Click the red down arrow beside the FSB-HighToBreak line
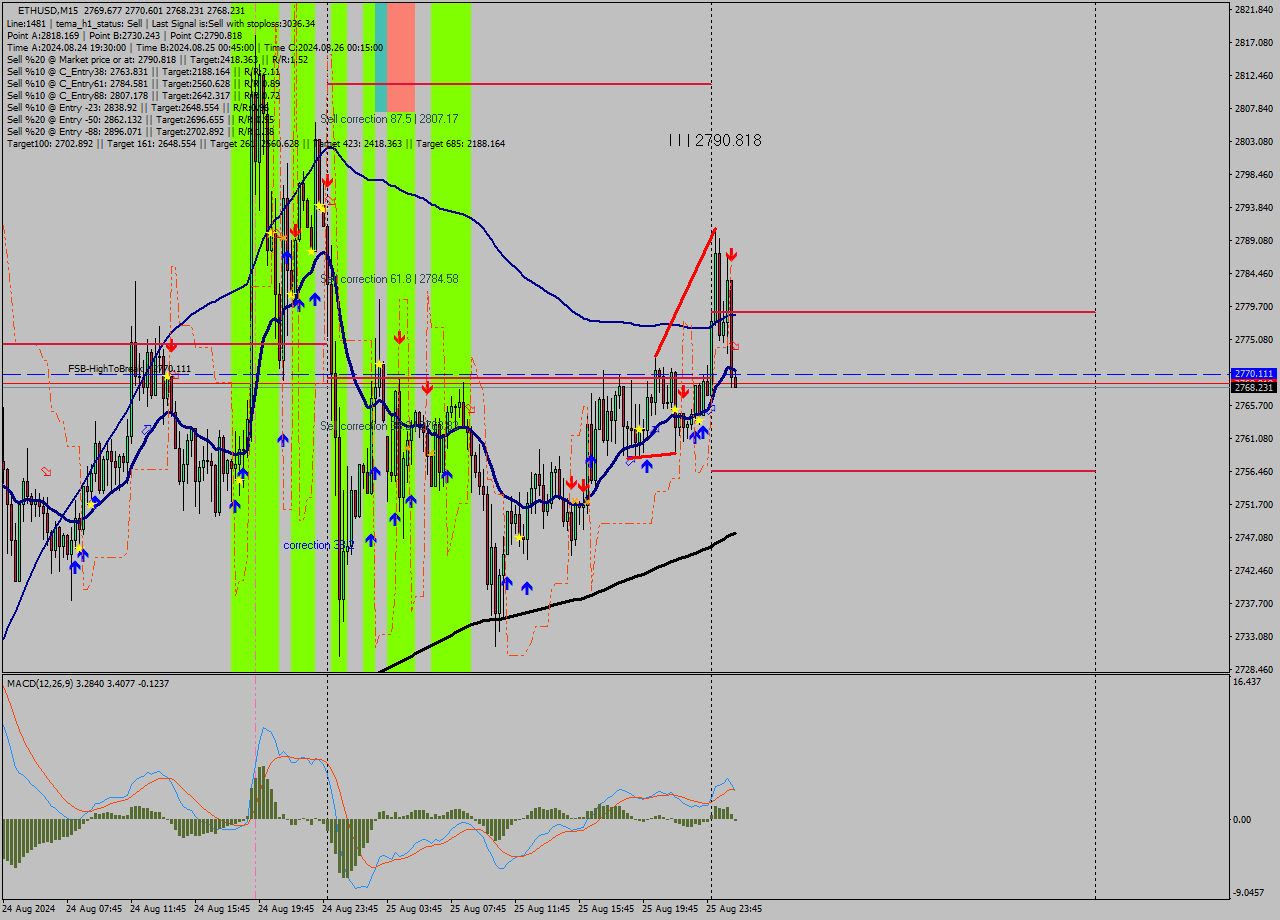This screenshot has height=920, width=1280. pyautogui.click(x=171, y=345)
